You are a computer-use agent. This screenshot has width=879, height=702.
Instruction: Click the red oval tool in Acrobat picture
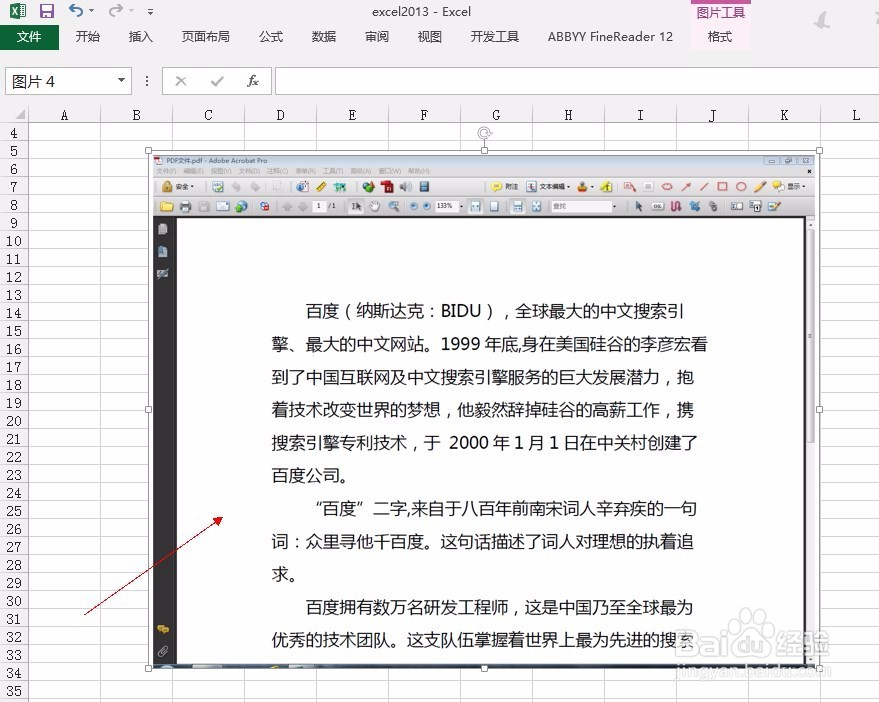[741, 187]
